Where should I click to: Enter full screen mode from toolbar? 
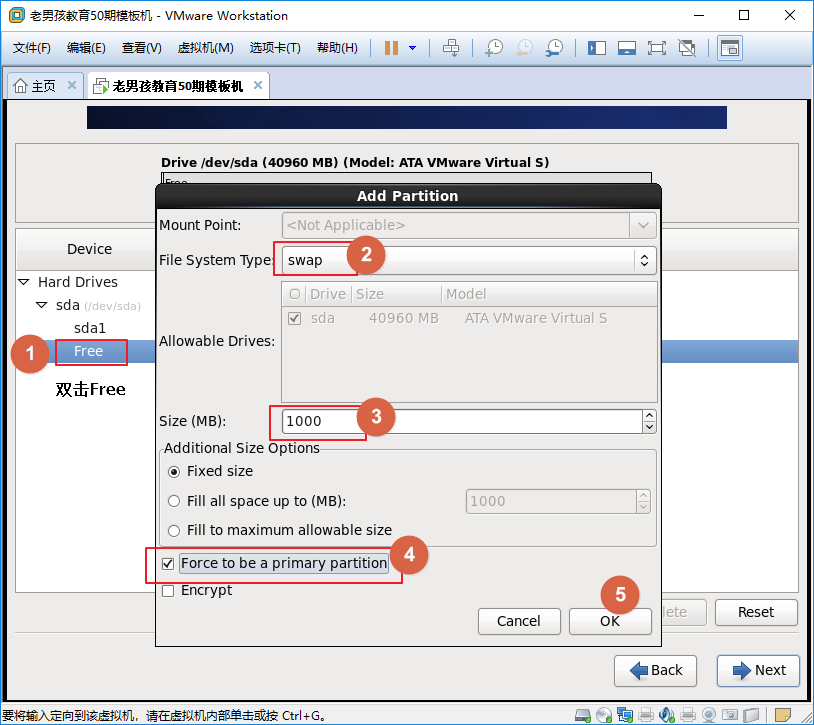pos(657,48)
